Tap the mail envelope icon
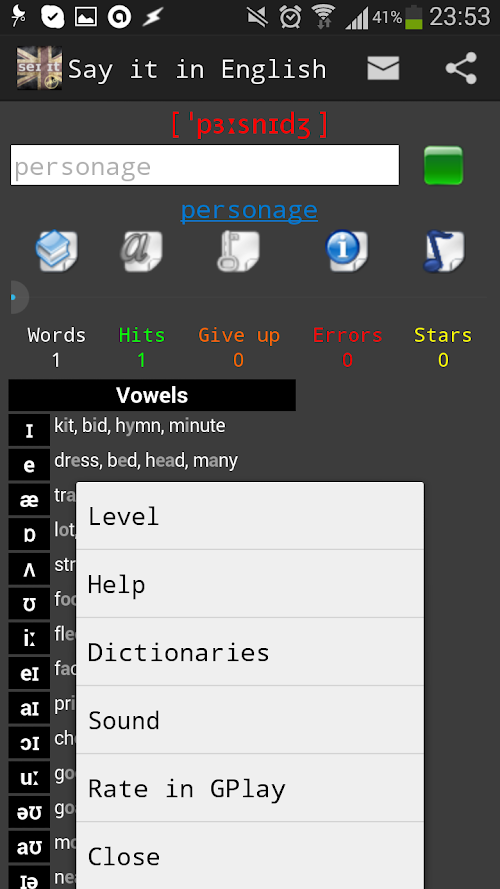Viewport: 500px width, 889px height. [383, 69]
